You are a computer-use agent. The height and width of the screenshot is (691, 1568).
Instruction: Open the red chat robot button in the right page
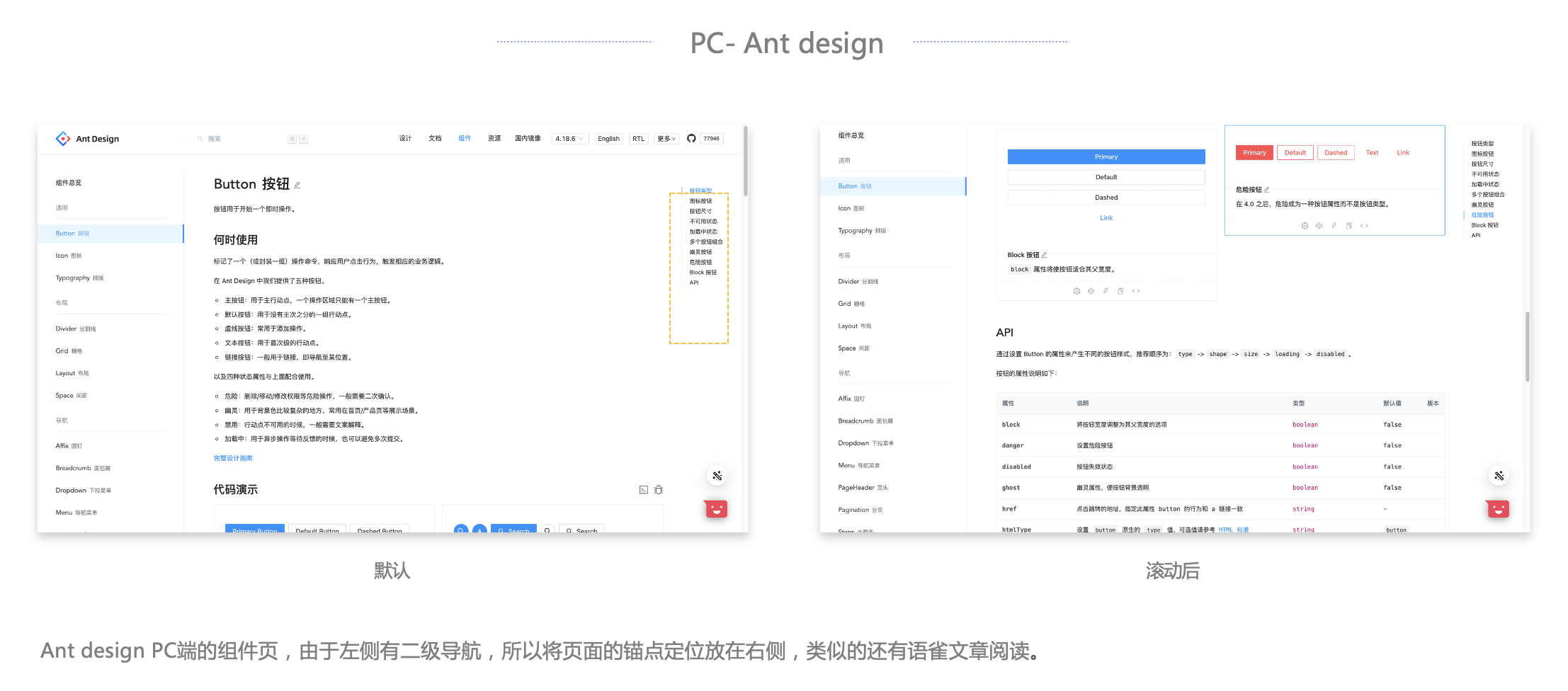(1498, 509)
